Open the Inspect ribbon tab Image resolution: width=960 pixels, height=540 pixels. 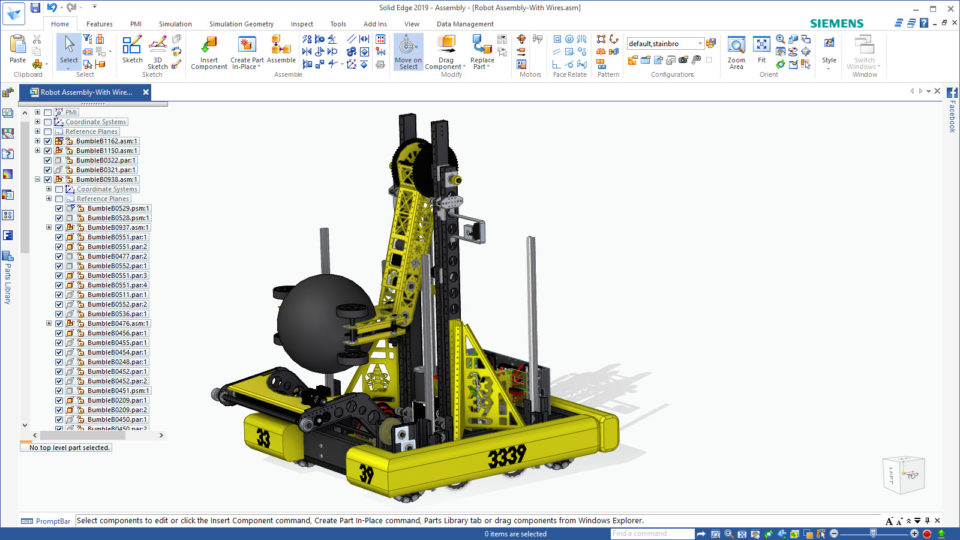click(301, 24)
